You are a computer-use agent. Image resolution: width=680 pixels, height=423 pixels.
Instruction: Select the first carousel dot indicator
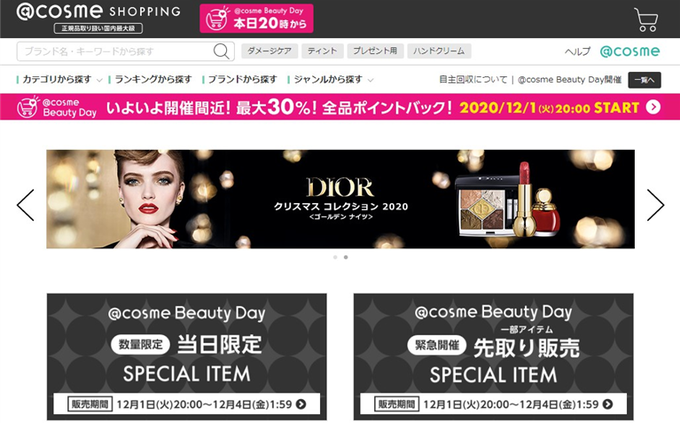(x=335, y=257)
